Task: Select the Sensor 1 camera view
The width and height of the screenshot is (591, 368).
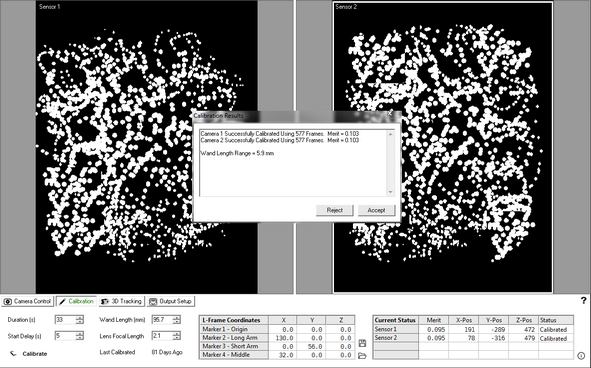Action: pyautogui.click(x=147, y=147)
